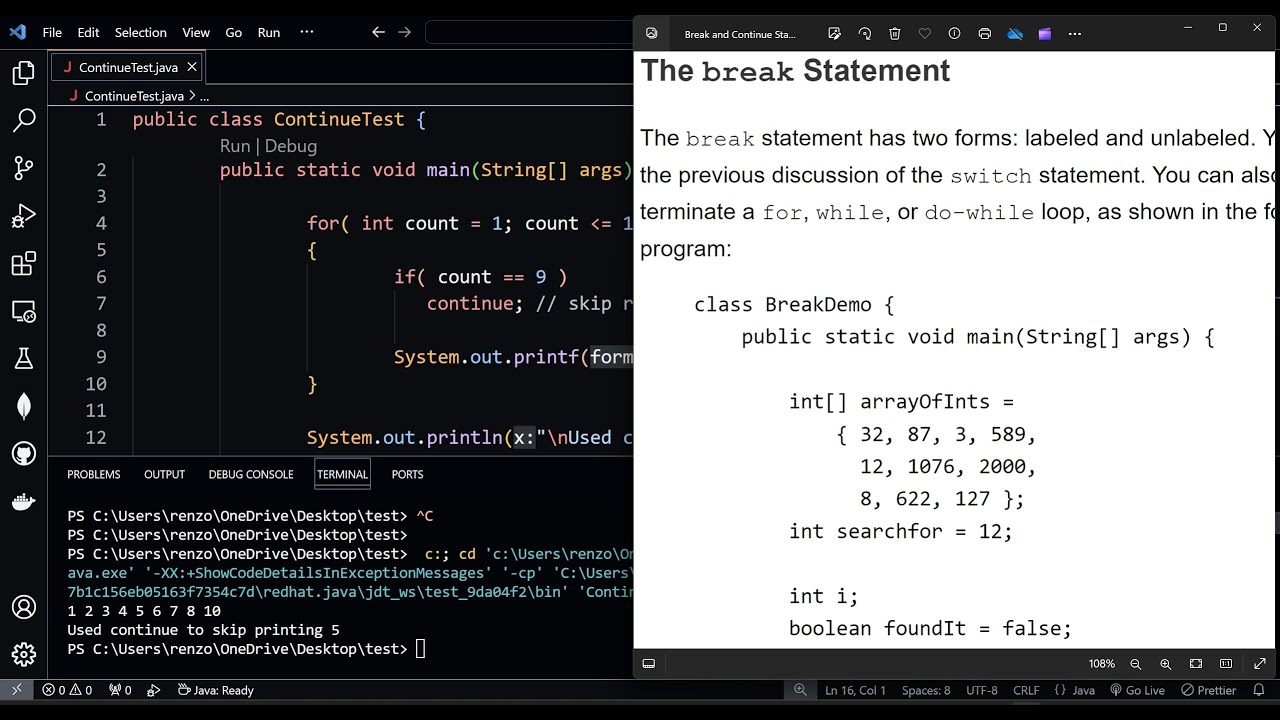The image size is (1280, 720).
Task: Expand the overflow menu after Run
Action: tap(307, 32)
